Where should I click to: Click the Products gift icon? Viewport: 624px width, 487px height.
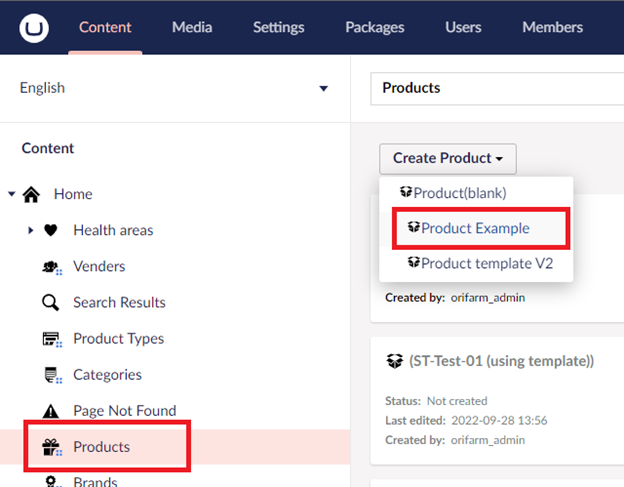(x=52, y=447)
